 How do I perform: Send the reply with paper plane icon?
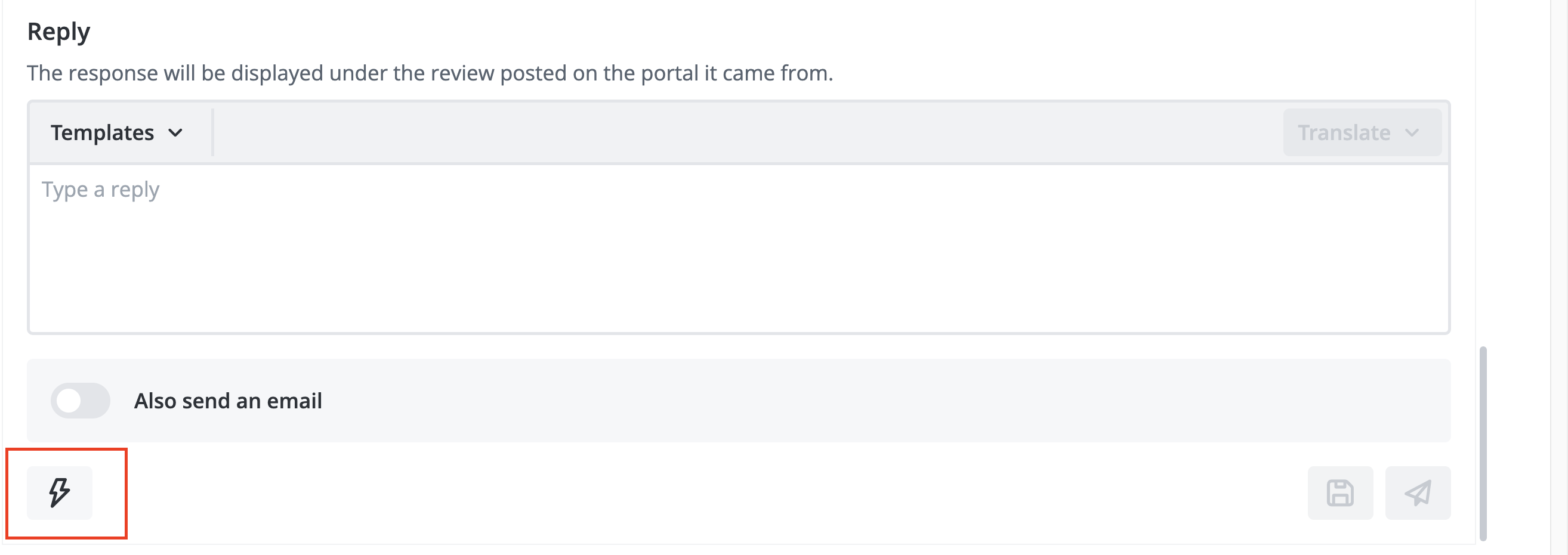tap(1418, 493)
